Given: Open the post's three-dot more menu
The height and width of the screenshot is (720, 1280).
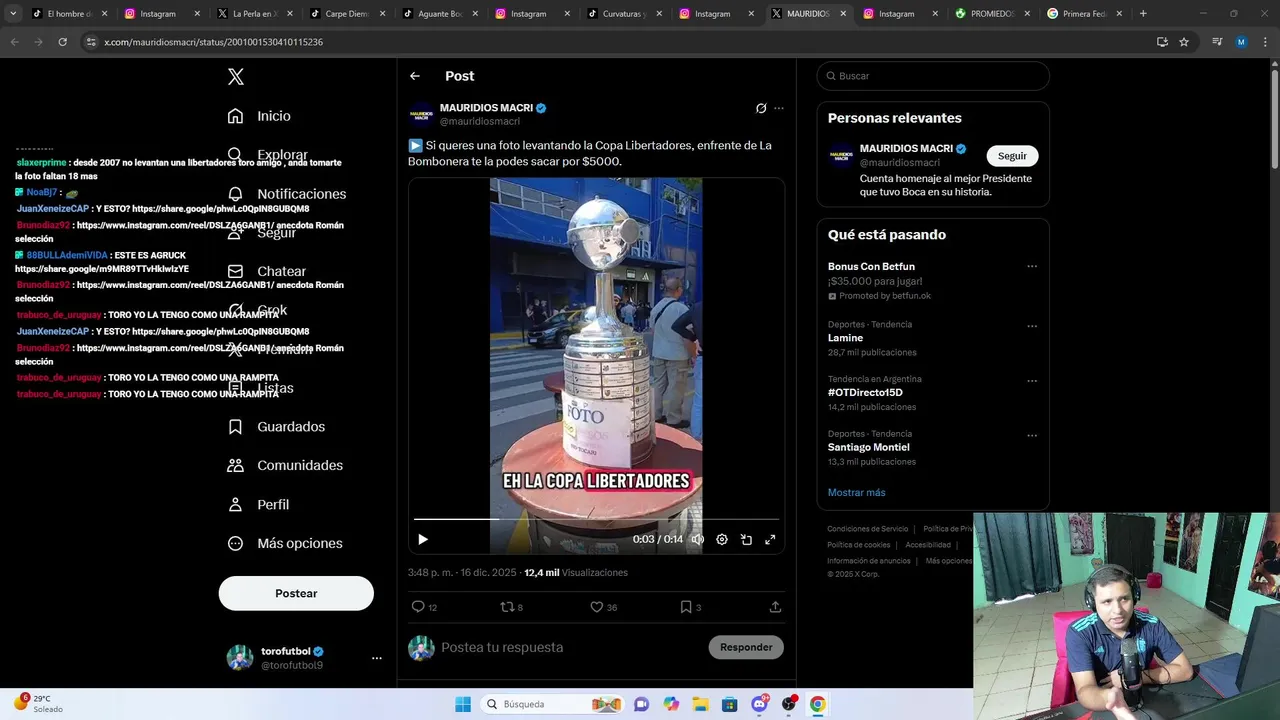Looking at the screenshot, I should point(779,108).
